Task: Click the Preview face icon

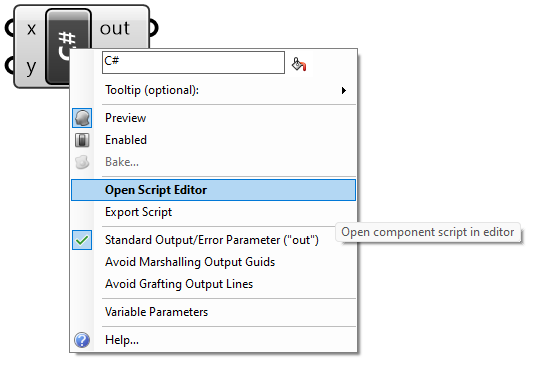Action: tap(82, 118)
